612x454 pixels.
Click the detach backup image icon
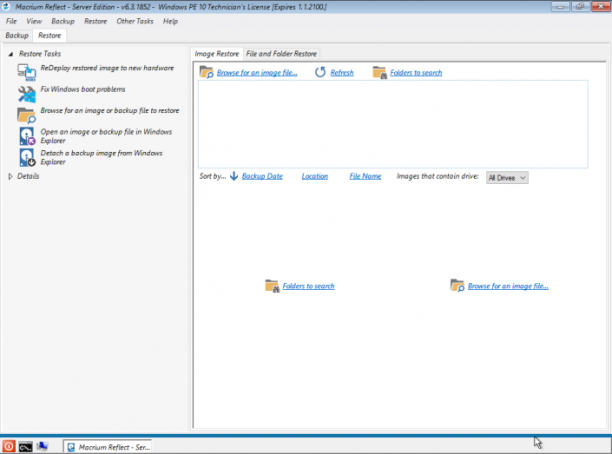(x=27, y=158)
